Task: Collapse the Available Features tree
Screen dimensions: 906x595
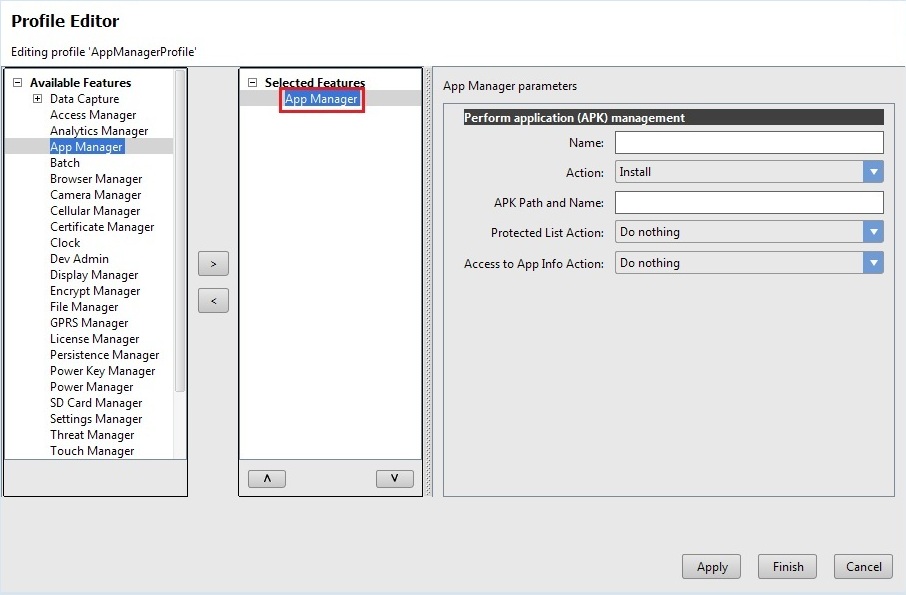Action: (x=17, y=83)
